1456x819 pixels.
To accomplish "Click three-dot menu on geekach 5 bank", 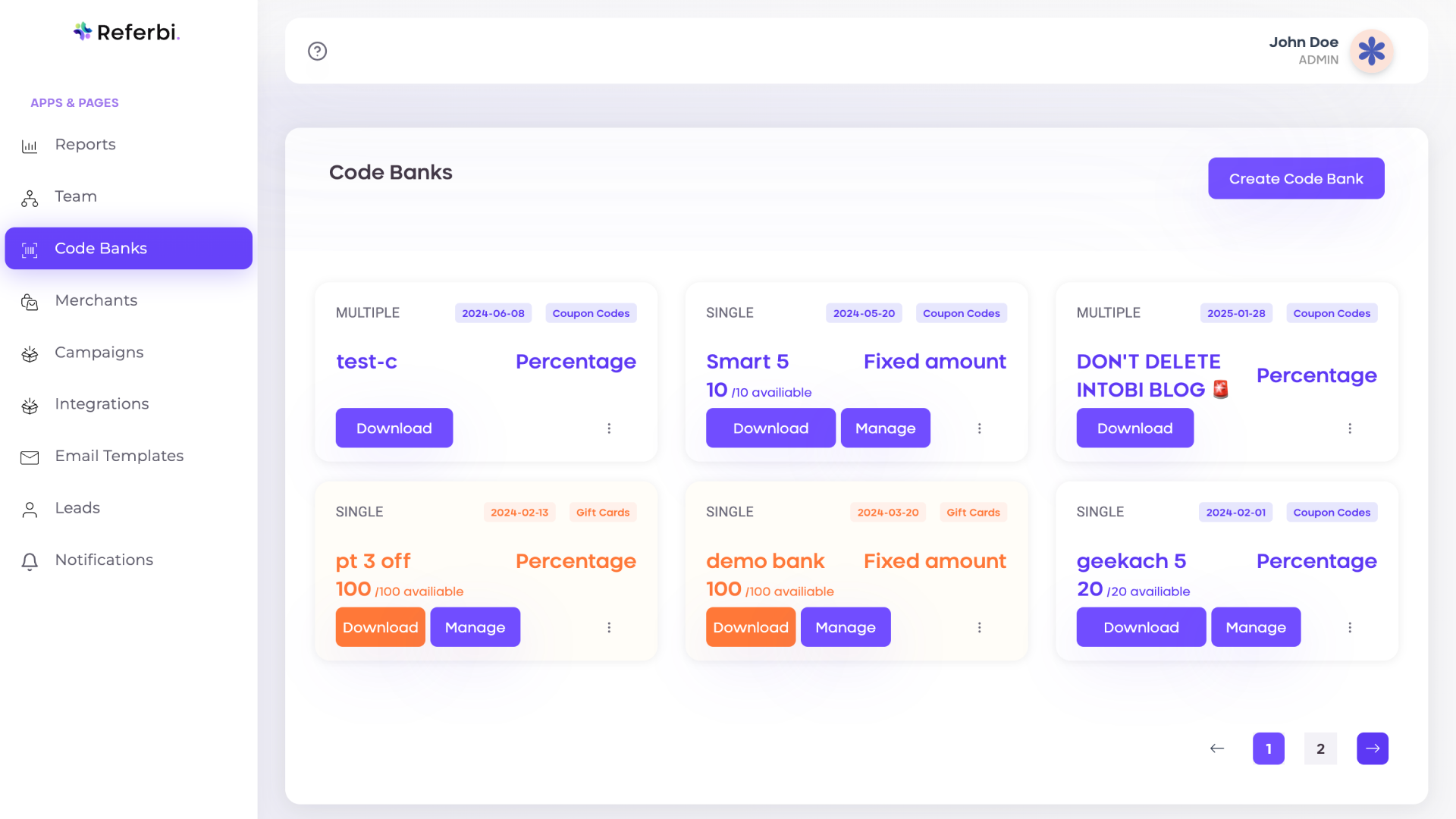I will point(1349,627).
